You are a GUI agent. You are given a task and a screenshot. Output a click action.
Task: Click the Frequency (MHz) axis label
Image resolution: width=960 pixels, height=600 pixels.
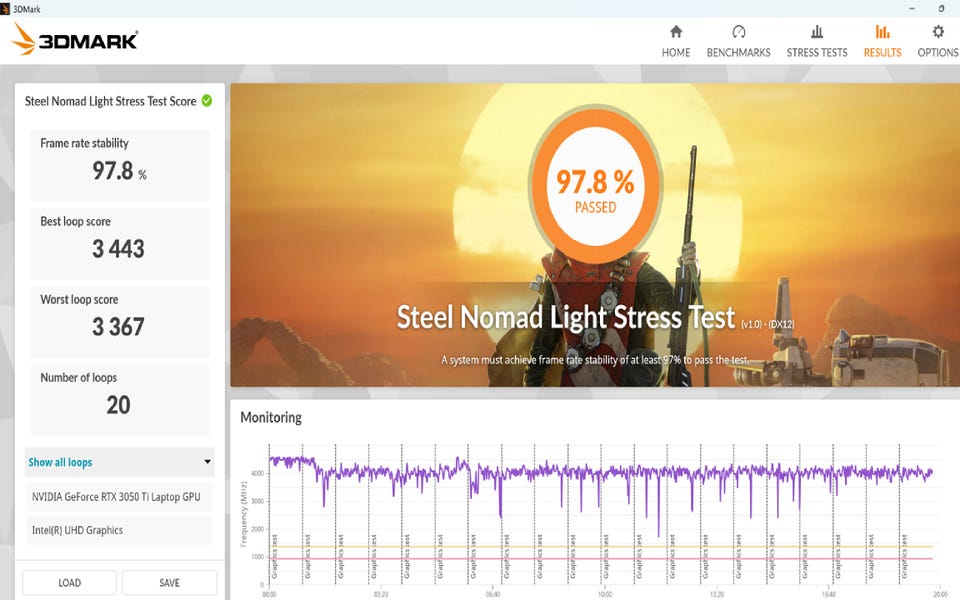[244, 514]
